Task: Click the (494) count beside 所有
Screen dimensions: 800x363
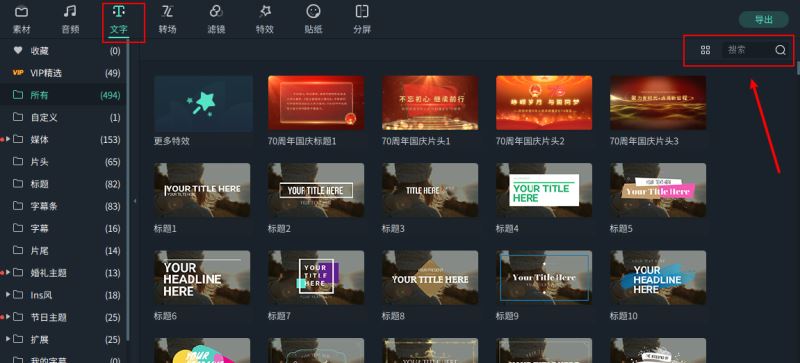Action: [x=110, y=95]
